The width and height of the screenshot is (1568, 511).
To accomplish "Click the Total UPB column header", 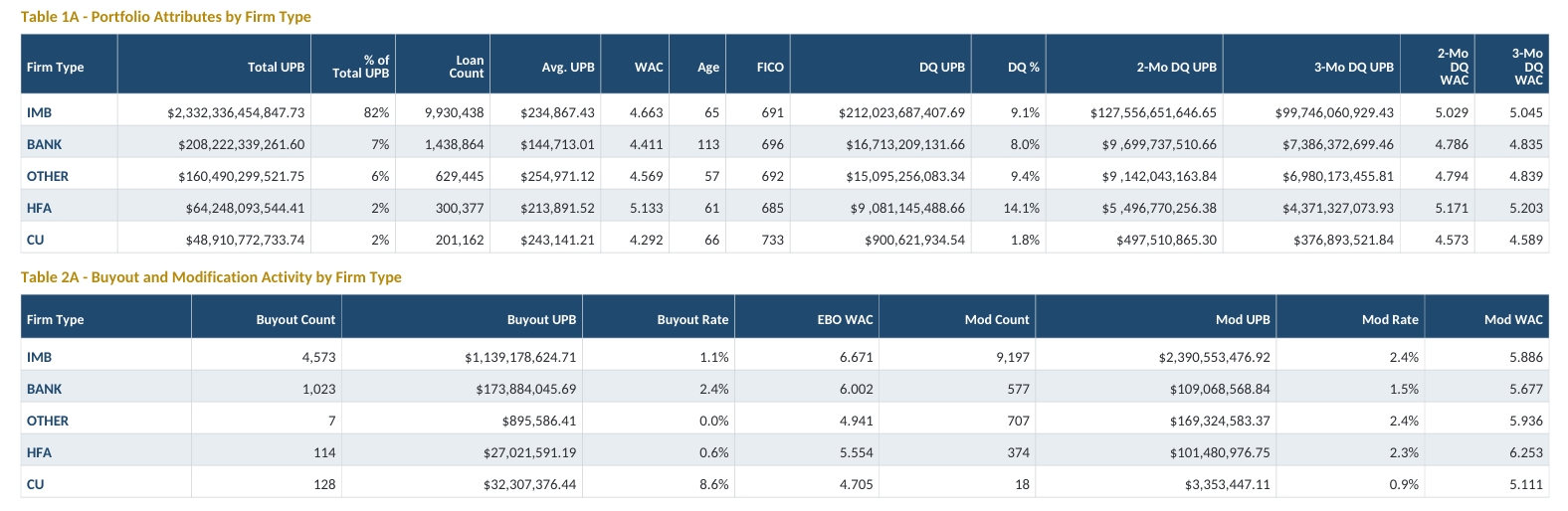I will click(276, 68).
